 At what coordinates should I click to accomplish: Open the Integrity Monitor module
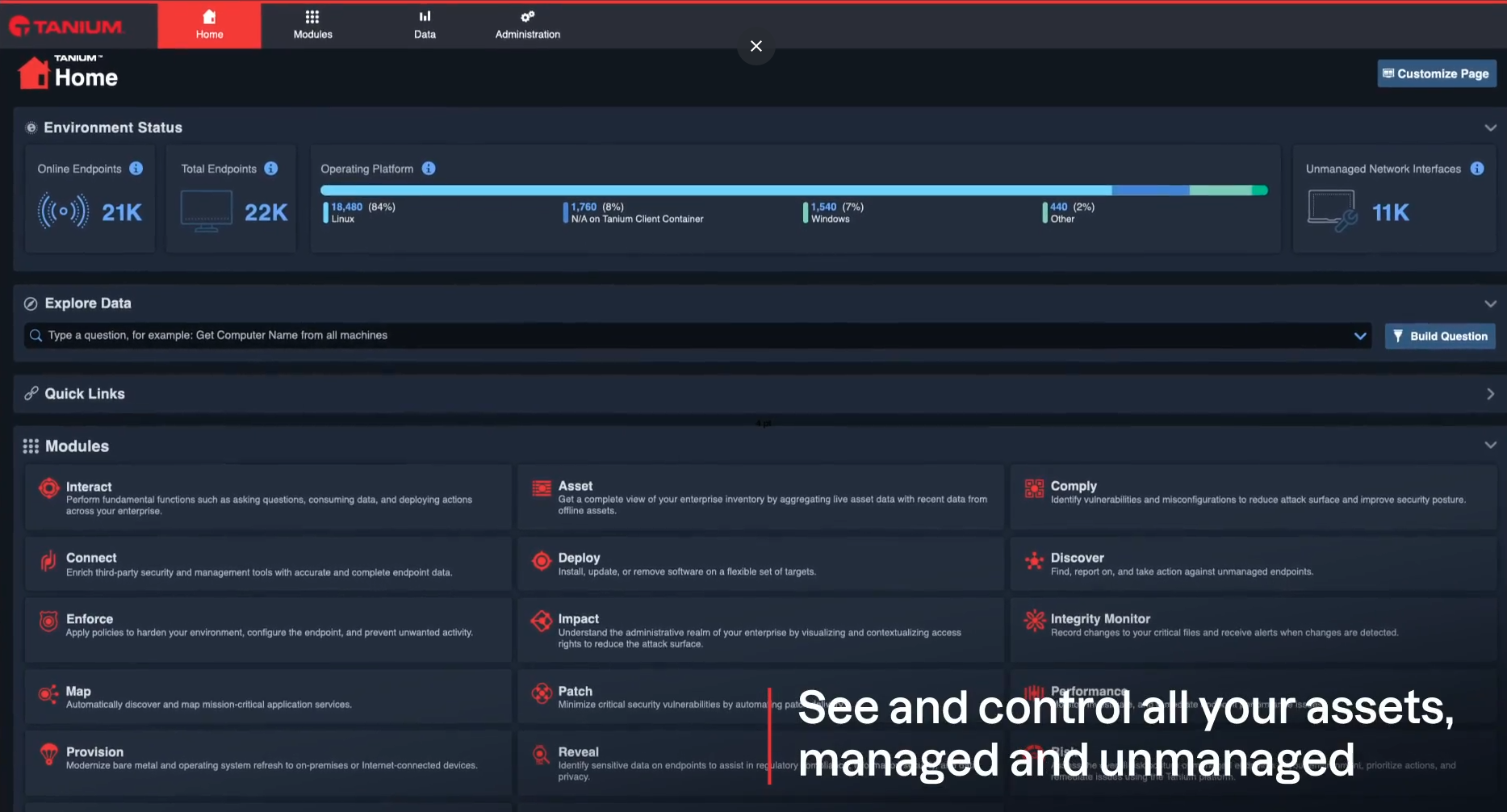[1254, 630]
